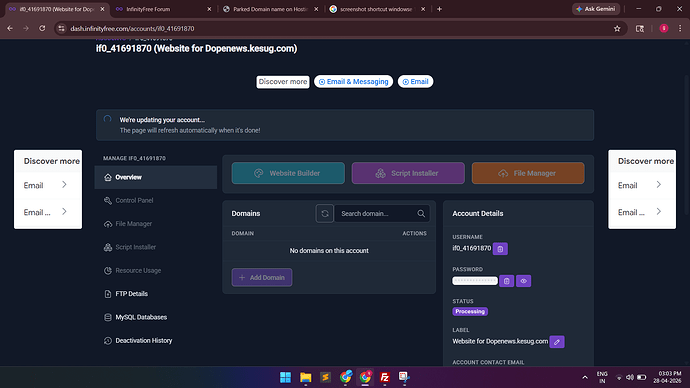
Task: Edit the account label with pencil icon
Action: 557,341
